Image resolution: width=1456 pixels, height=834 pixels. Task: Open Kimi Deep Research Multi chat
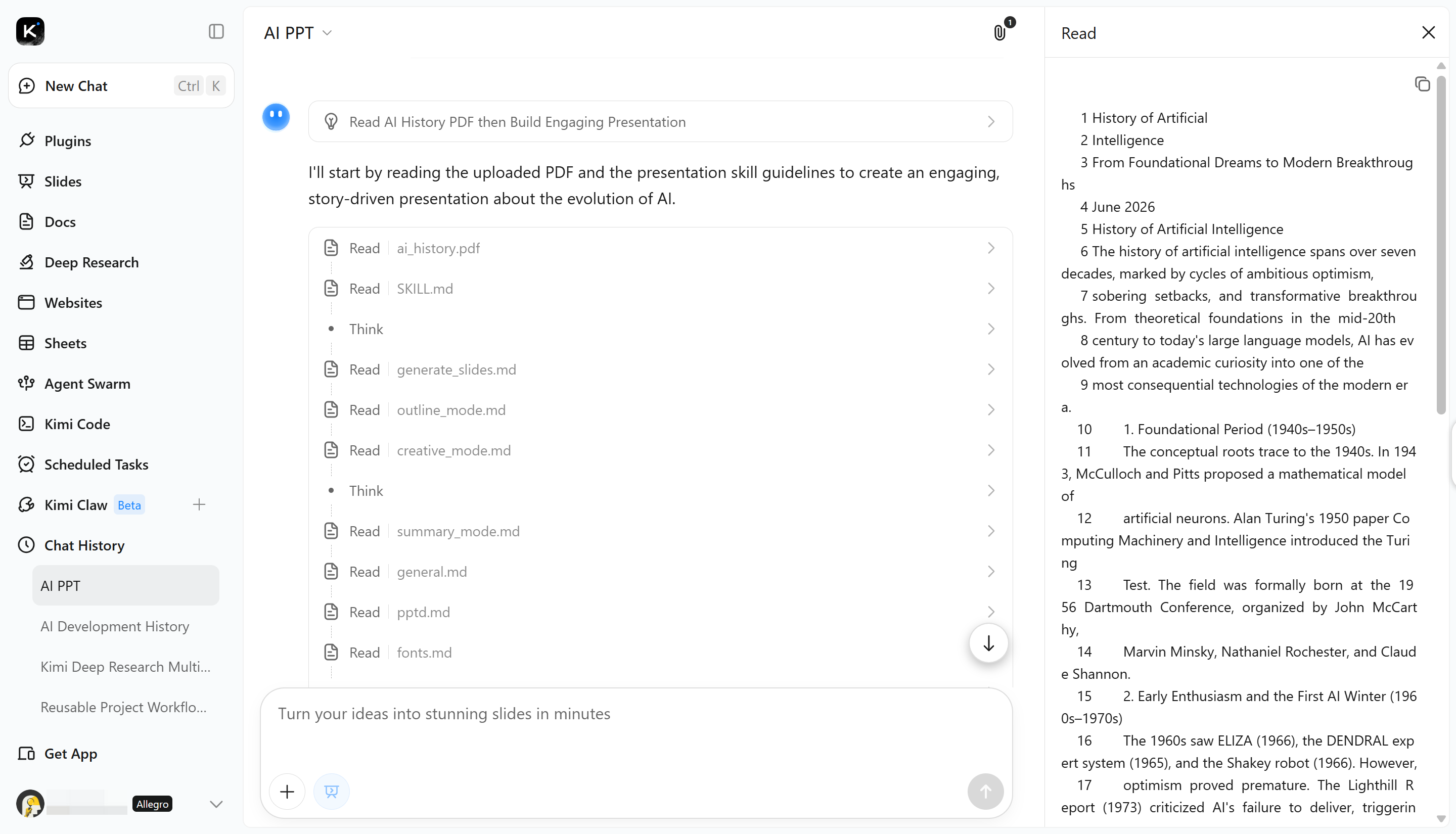(x=125, y=667)
